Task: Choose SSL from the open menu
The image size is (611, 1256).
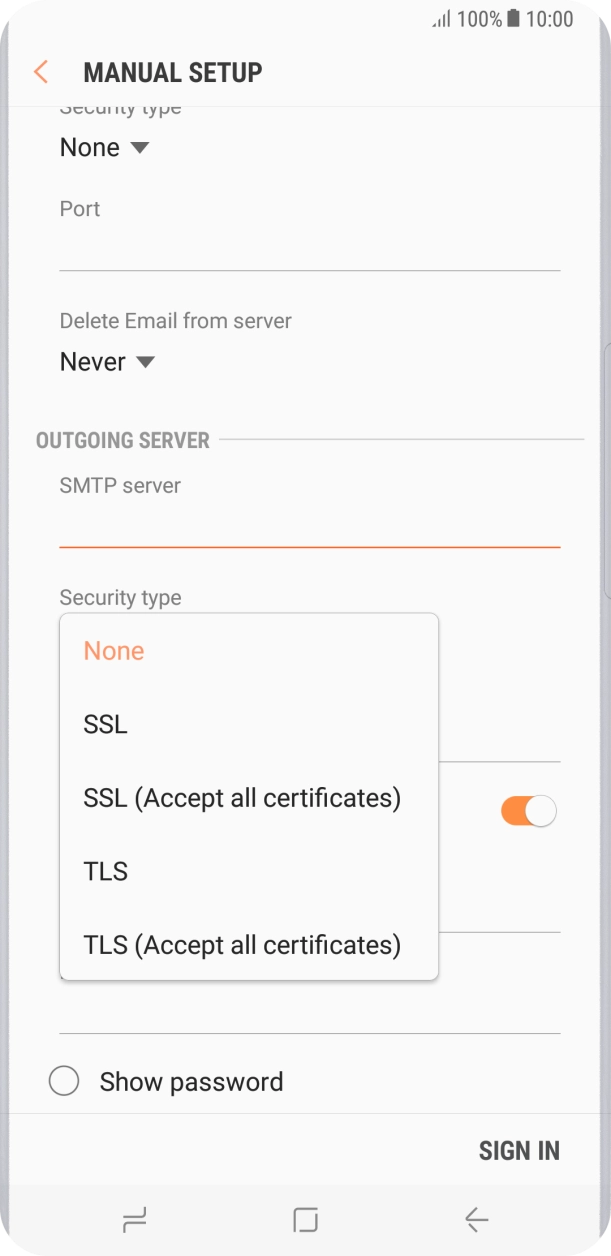Action: coord(104,724)
